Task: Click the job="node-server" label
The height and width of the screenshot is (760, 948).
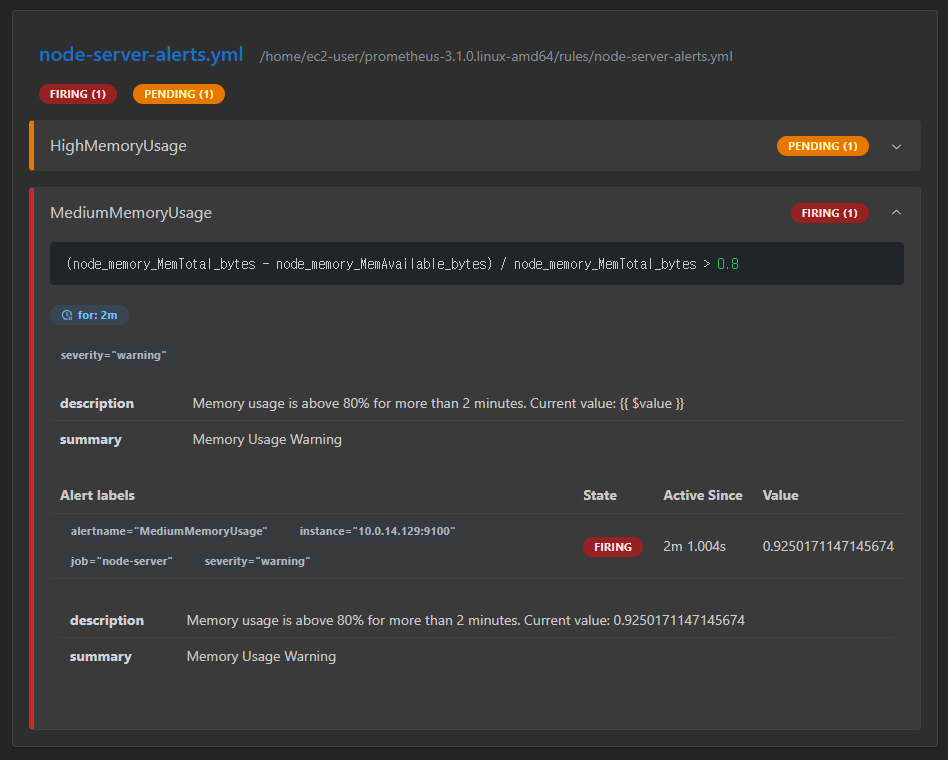Action: coord(122,561)
